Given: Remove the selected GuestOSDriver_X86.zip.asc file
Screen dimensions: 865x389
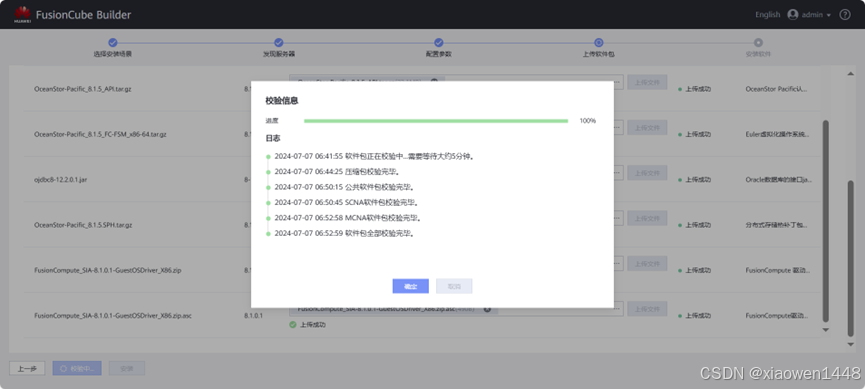Looking at the screenshot, I should (x=487, y=309).
